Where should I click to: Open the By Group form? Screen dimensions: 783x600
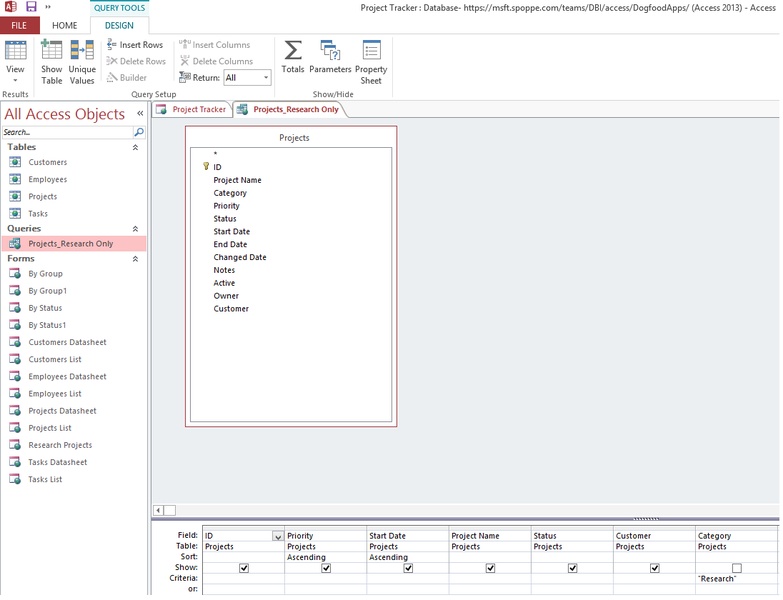(x=45, y=274)
